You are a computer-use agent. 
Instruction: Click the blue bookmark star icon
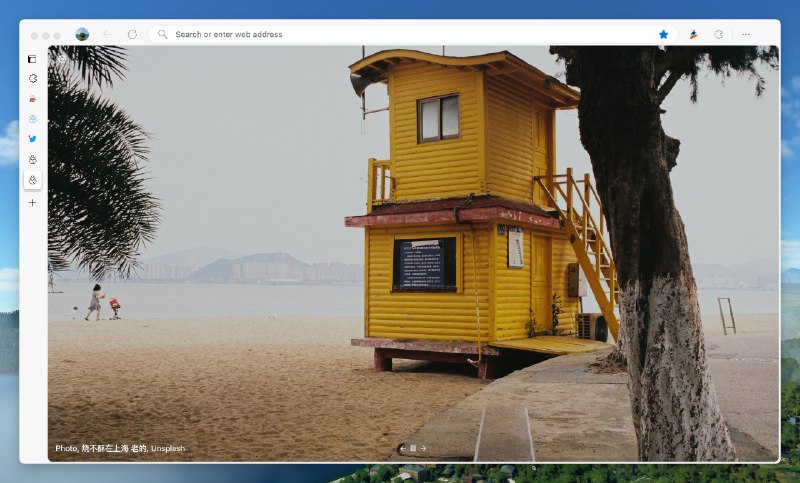(663, 34)
